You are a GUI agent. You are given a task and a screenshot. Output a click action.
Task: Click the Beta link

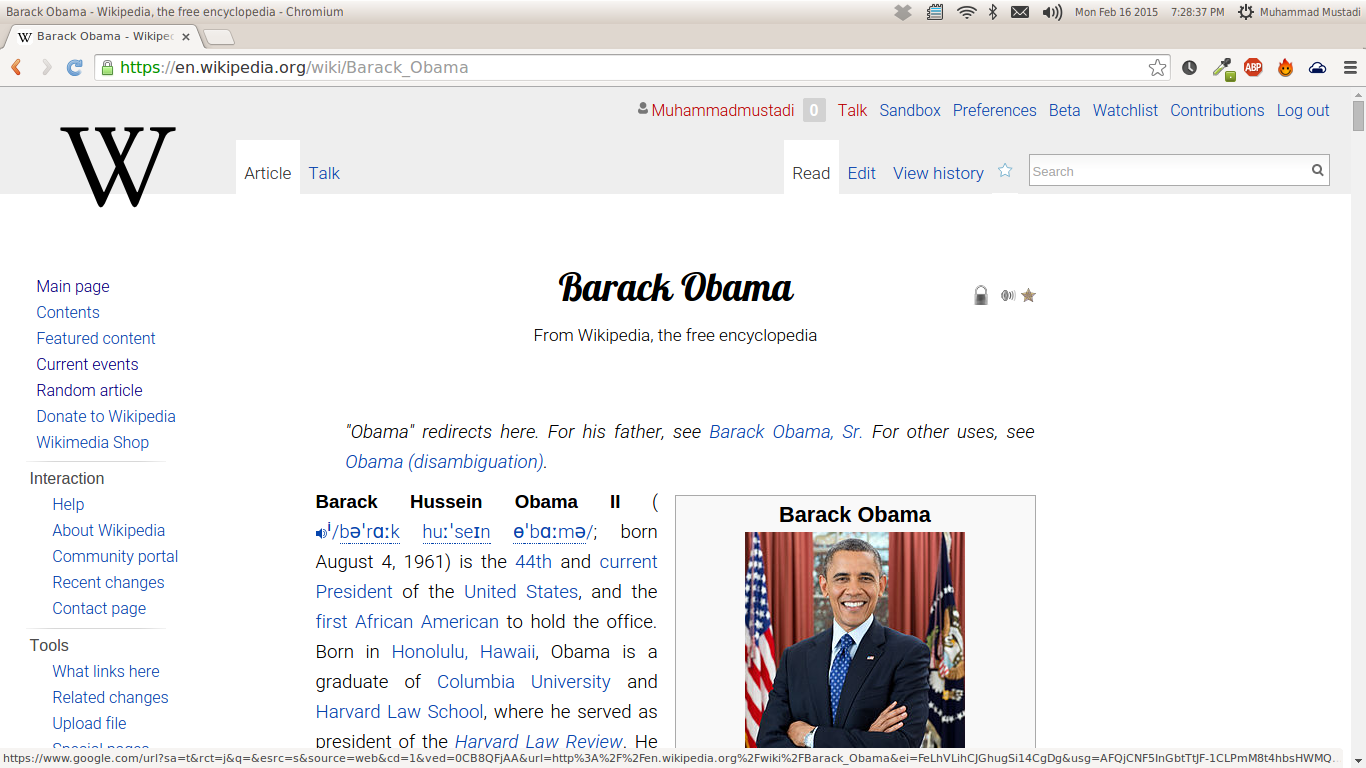[x=1064, y=110]
